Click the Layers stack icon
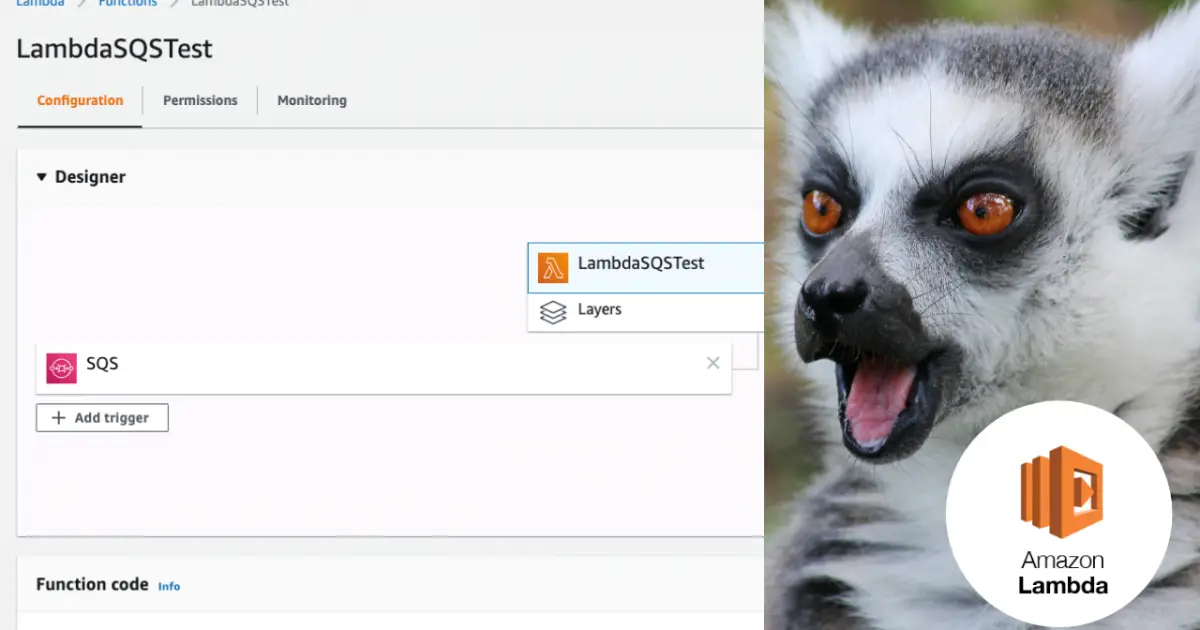Screen dimensions: 1200x630 553,312
